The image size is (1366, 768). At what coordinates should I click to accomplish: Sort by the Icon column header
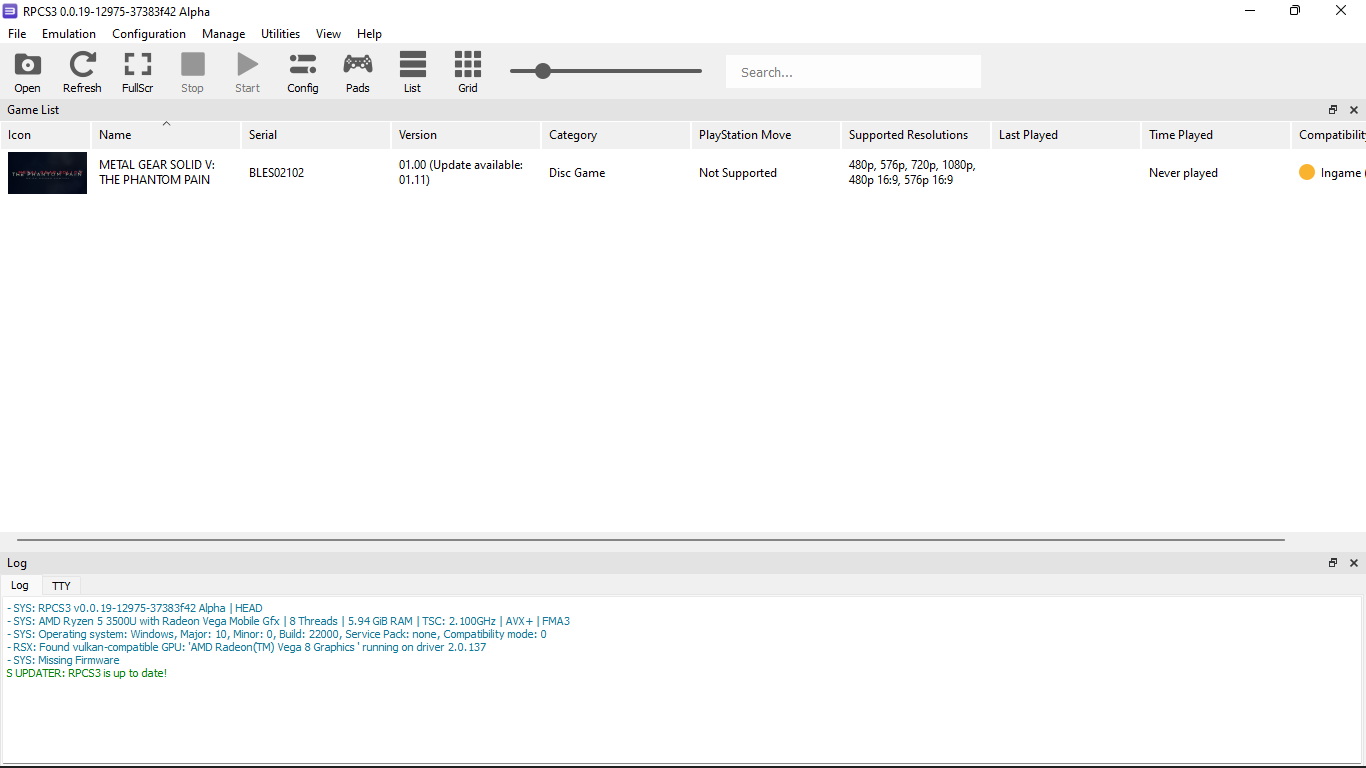46,135
